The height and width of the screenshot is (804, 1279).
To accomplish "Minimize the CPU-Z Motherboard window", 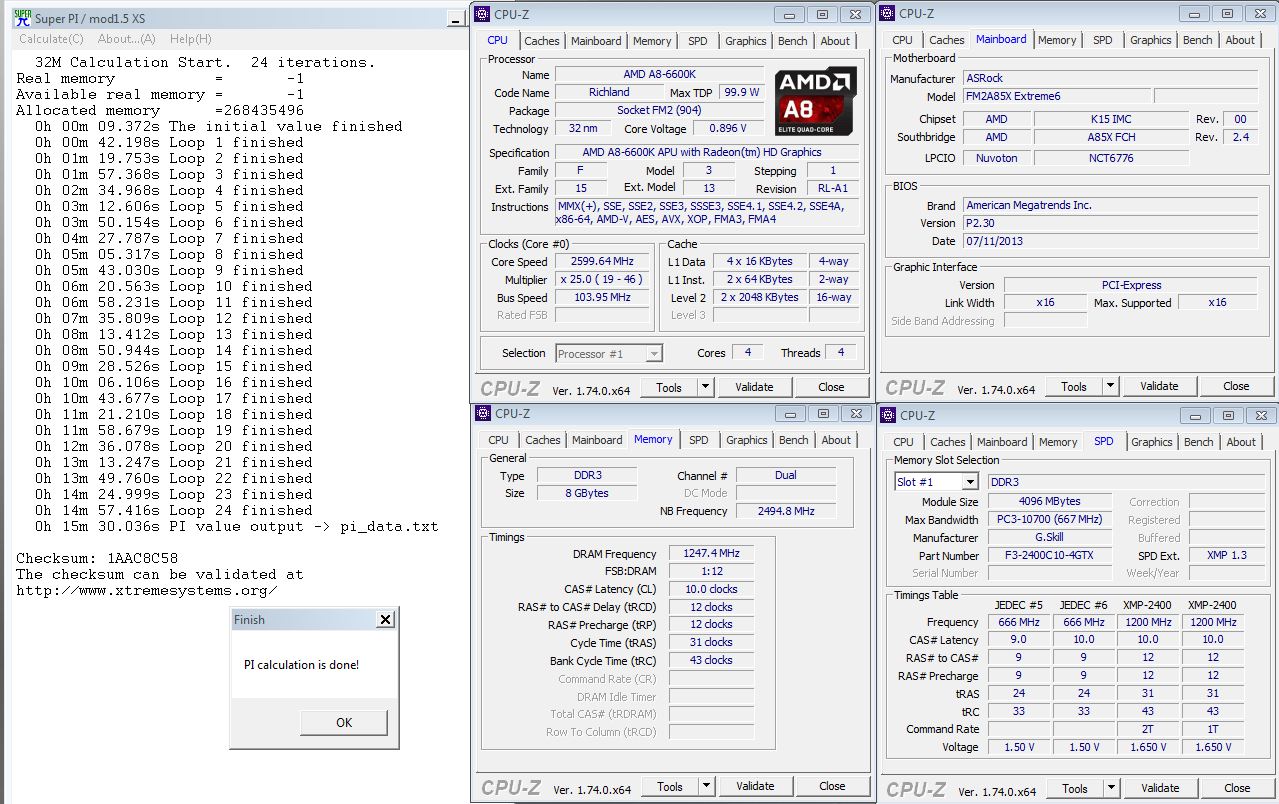I will [1194, 14].
